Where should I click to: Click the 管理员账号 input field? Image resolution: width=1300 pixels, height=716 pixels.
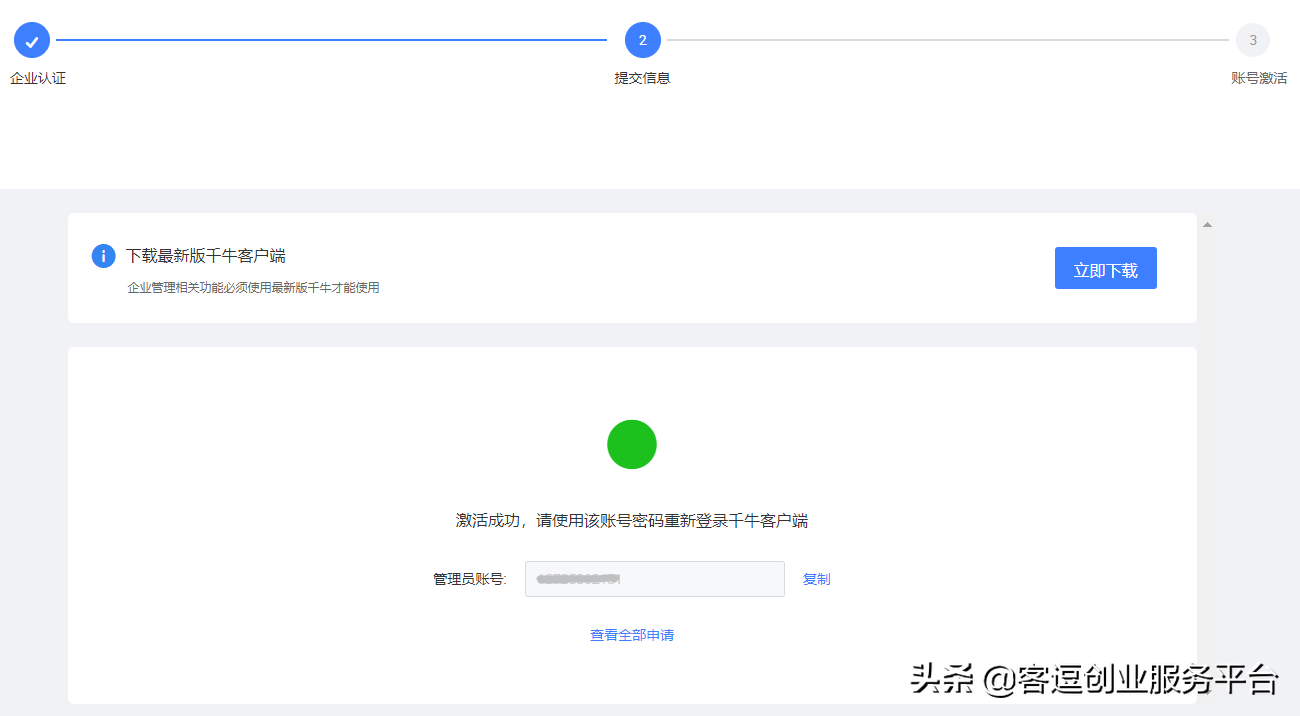[655, 579]
